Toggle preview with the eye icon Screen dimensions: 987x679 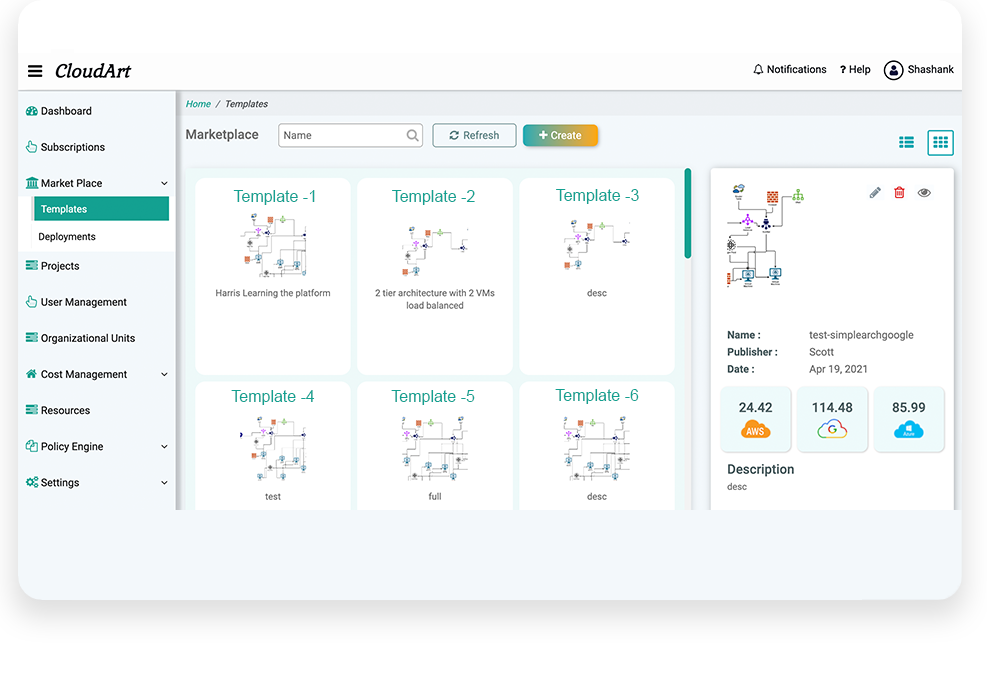click(924, 193)
